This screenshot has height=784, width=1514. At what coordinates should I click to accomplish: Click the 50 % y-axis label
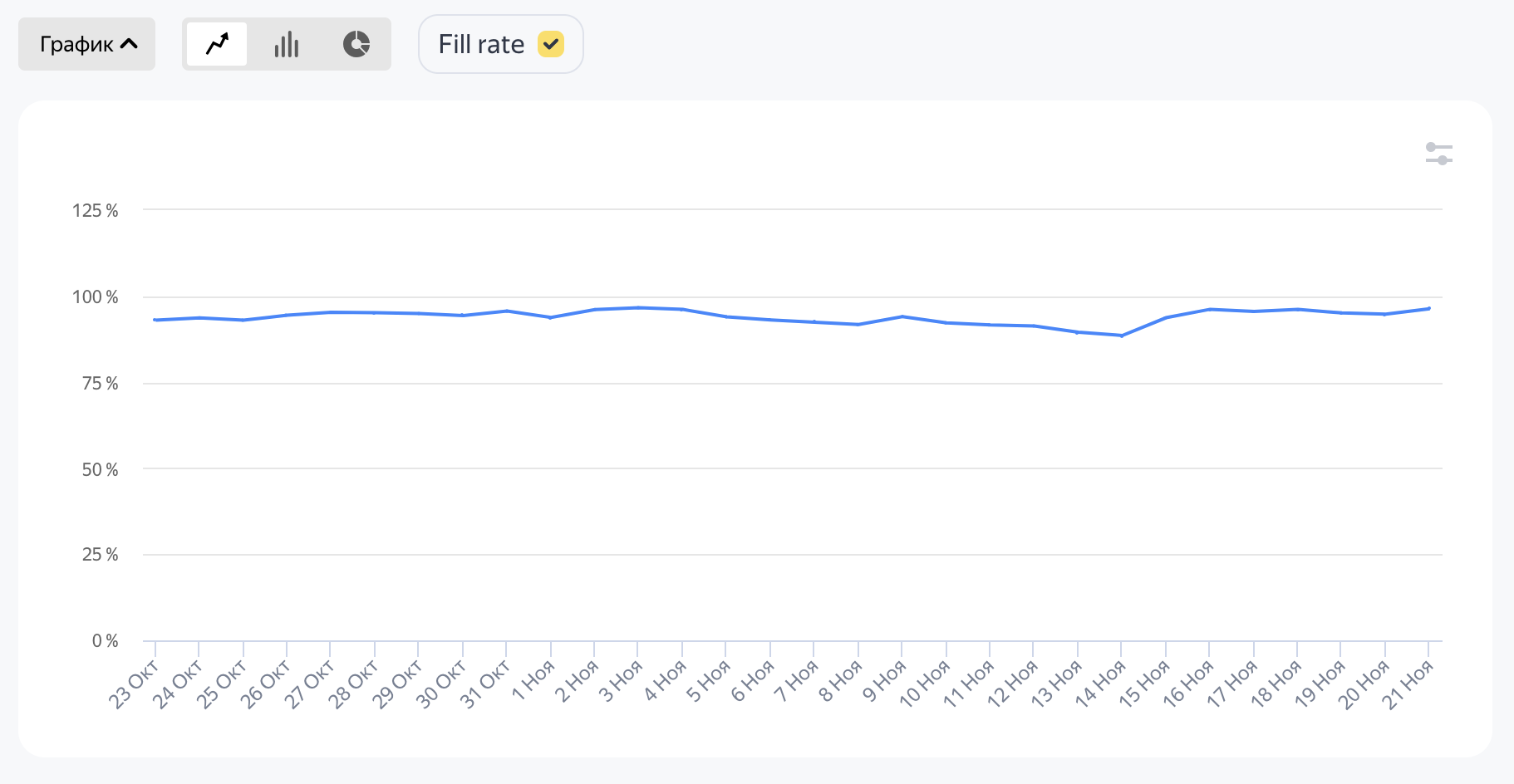(101, 470)
